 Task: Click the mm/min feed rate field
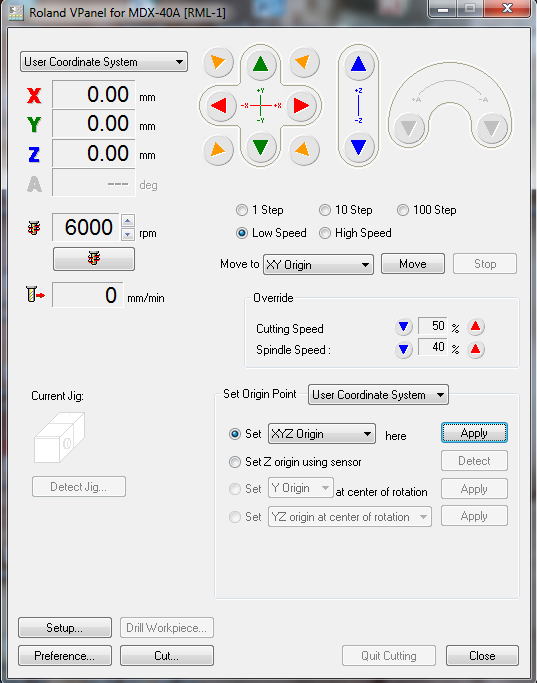coord(88,295)
